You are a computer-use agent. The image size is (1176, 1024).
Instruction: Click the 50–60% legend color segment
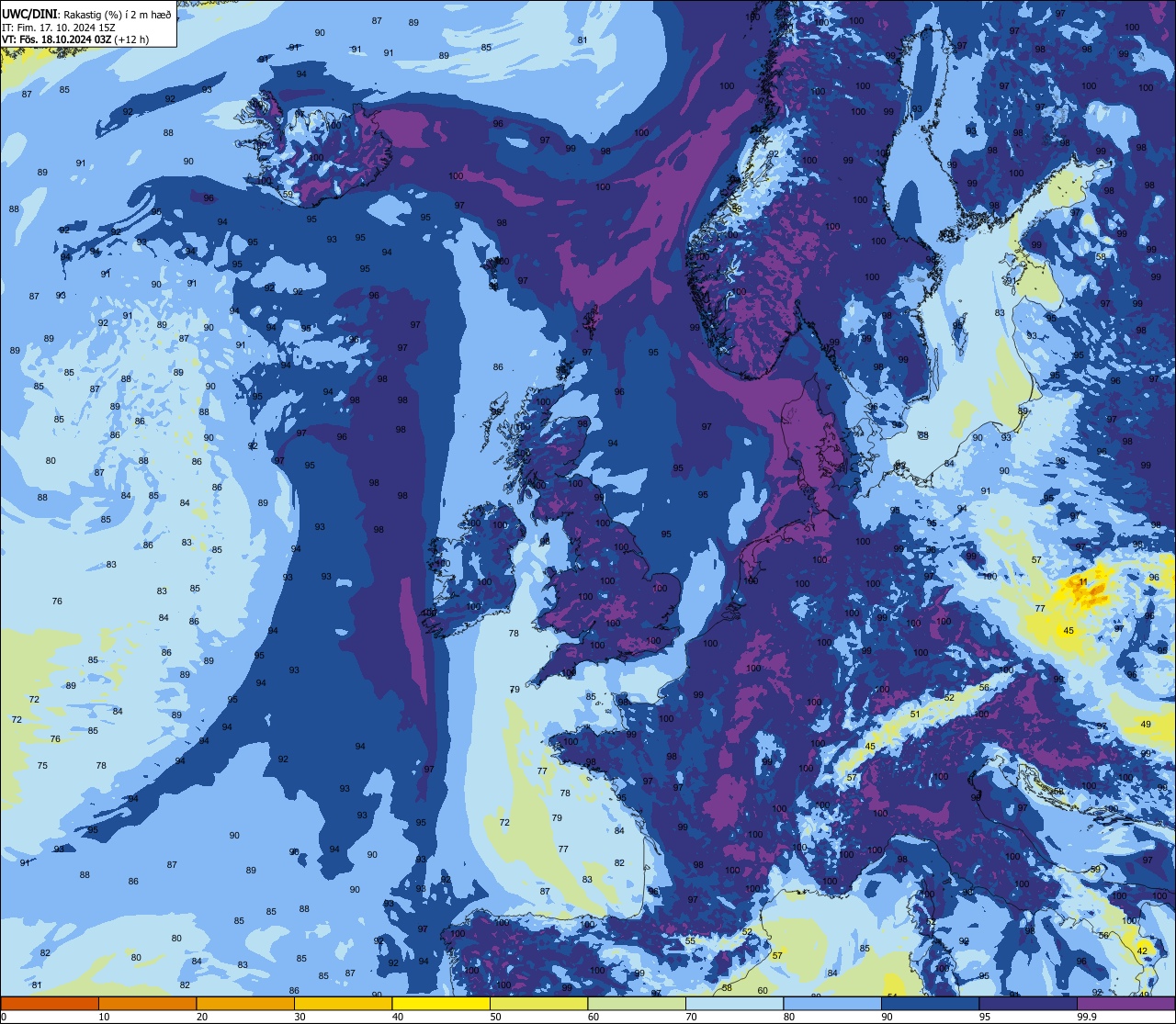538,1003
